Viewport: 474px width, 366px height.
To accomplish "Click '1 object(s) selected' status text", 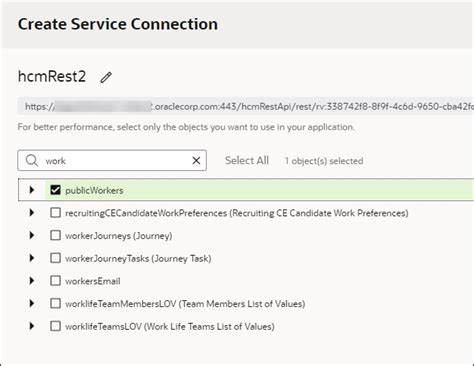I will (324, 161).
